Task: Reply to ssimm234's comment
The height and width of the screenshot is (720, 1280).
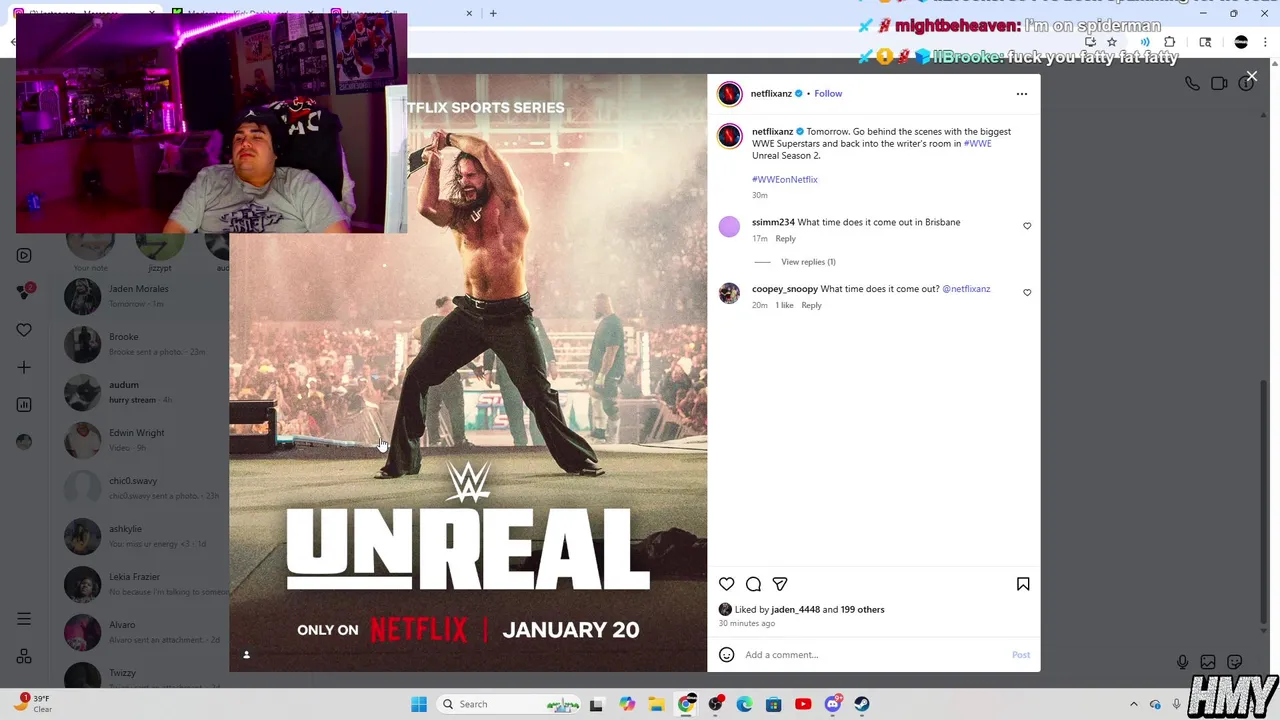Action: click(x=785, y=239)
